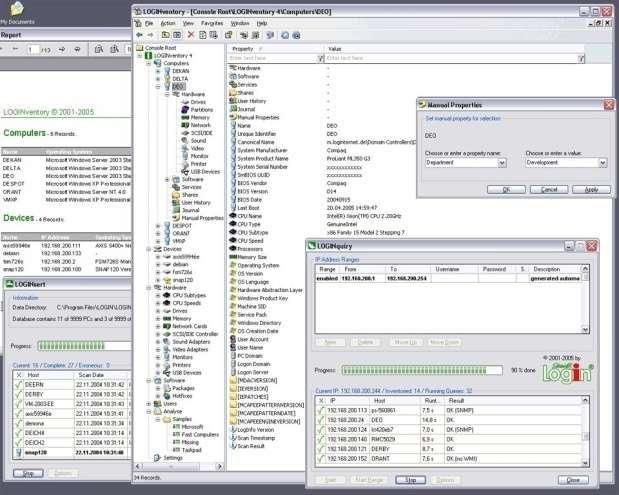
Task: Click the LOGINquiry progress bar
Action: coord(422,370)
